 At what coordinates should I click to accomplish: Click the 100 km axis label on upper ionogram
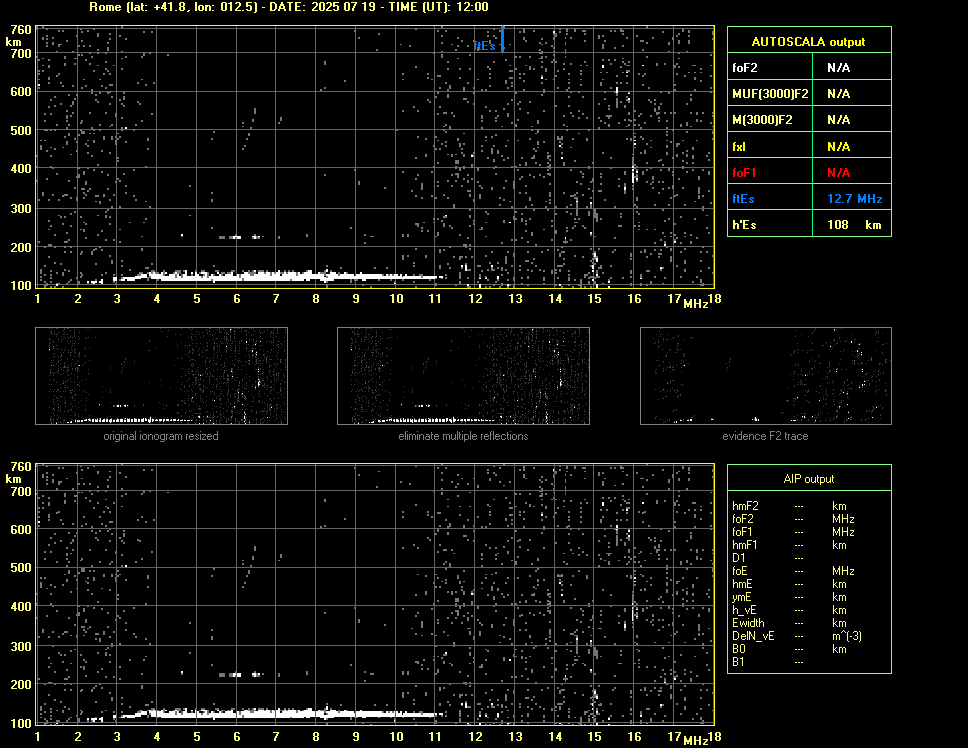(x=21, y=285)
